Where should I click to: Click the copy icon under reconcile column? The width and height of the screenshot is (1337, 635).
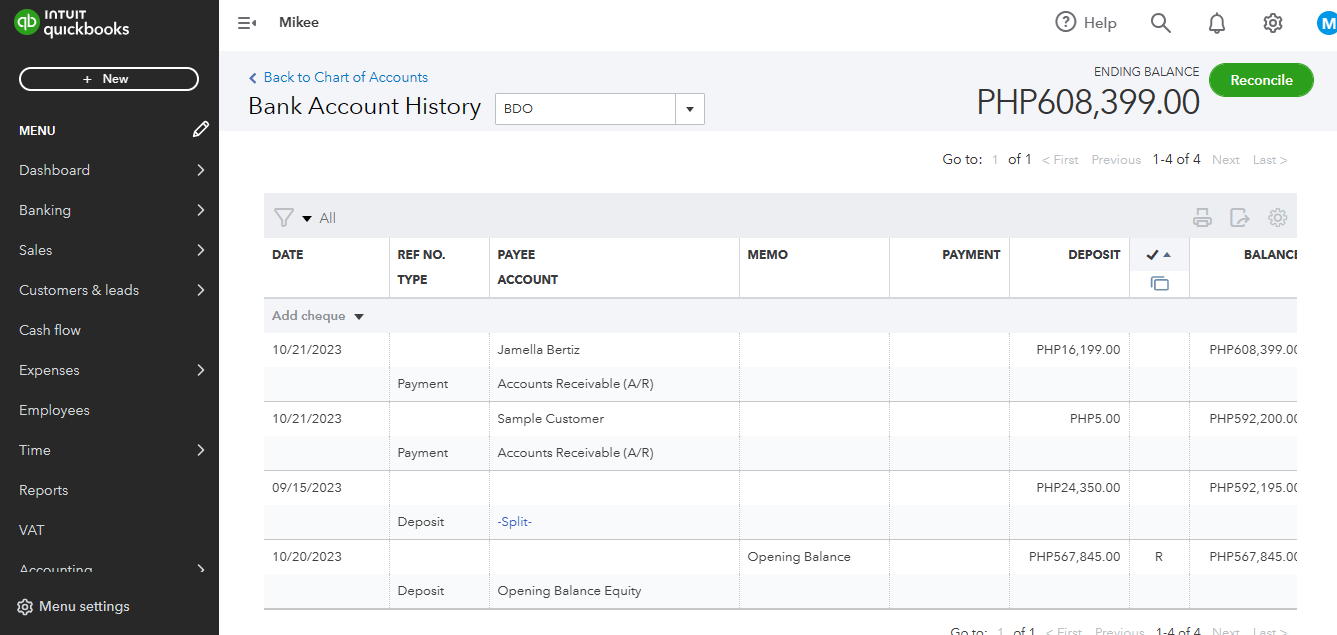tap(1159, 284)
